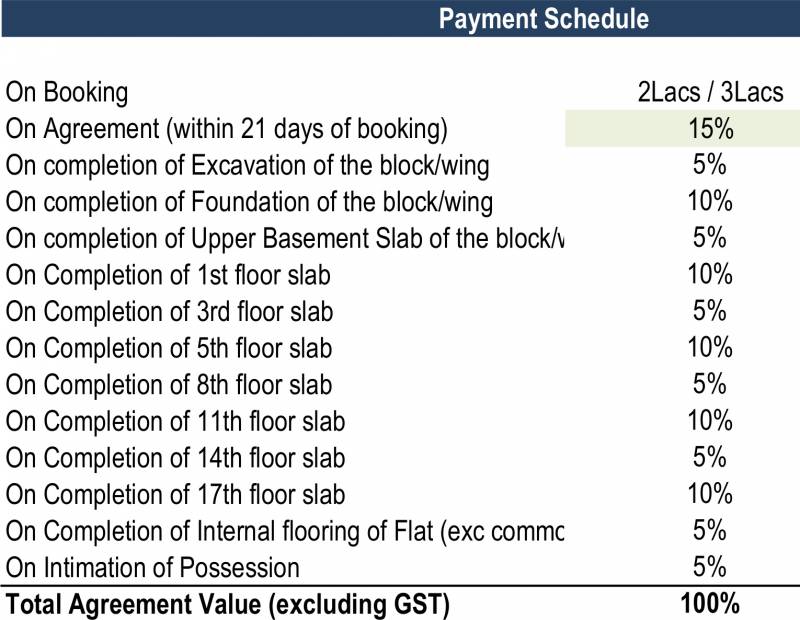This screenshot has height=620, width=800.
Task: Select the highlighted 15% cell
Action: tap(710, 129)
